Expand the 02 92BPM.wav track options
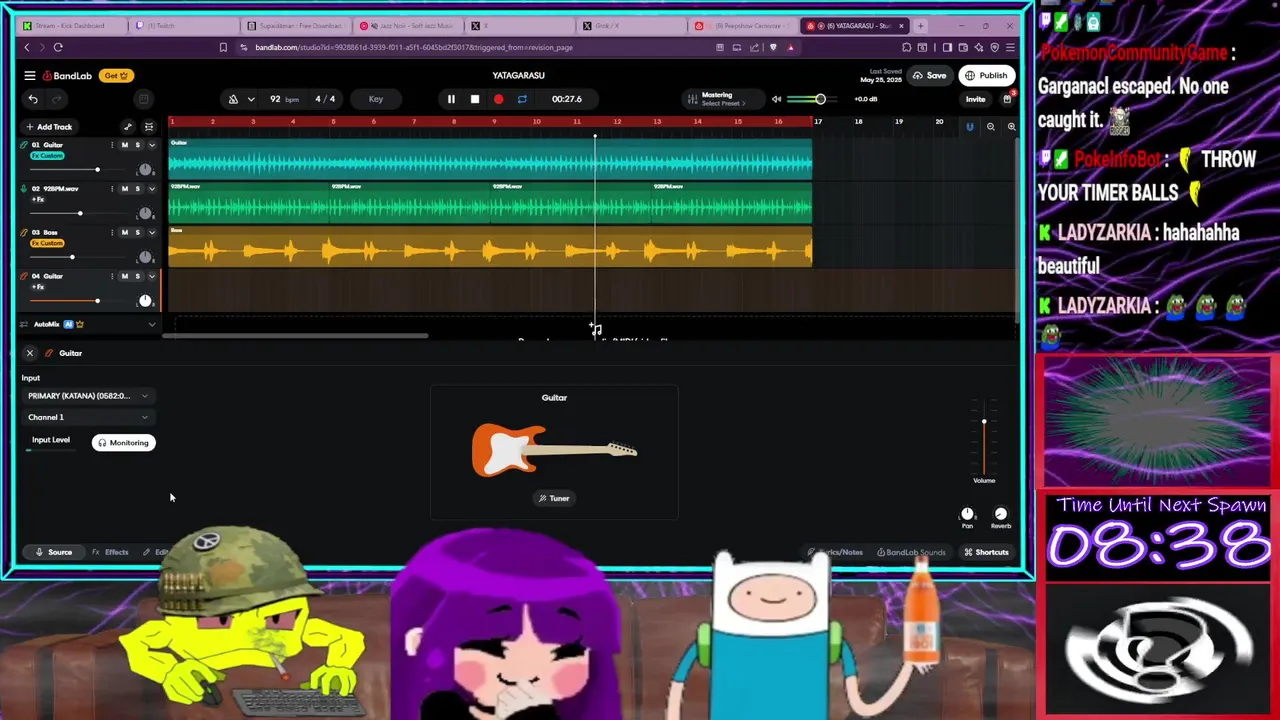Image resolution: width=1280 pixels, height=720 pixels. point(152,188)
